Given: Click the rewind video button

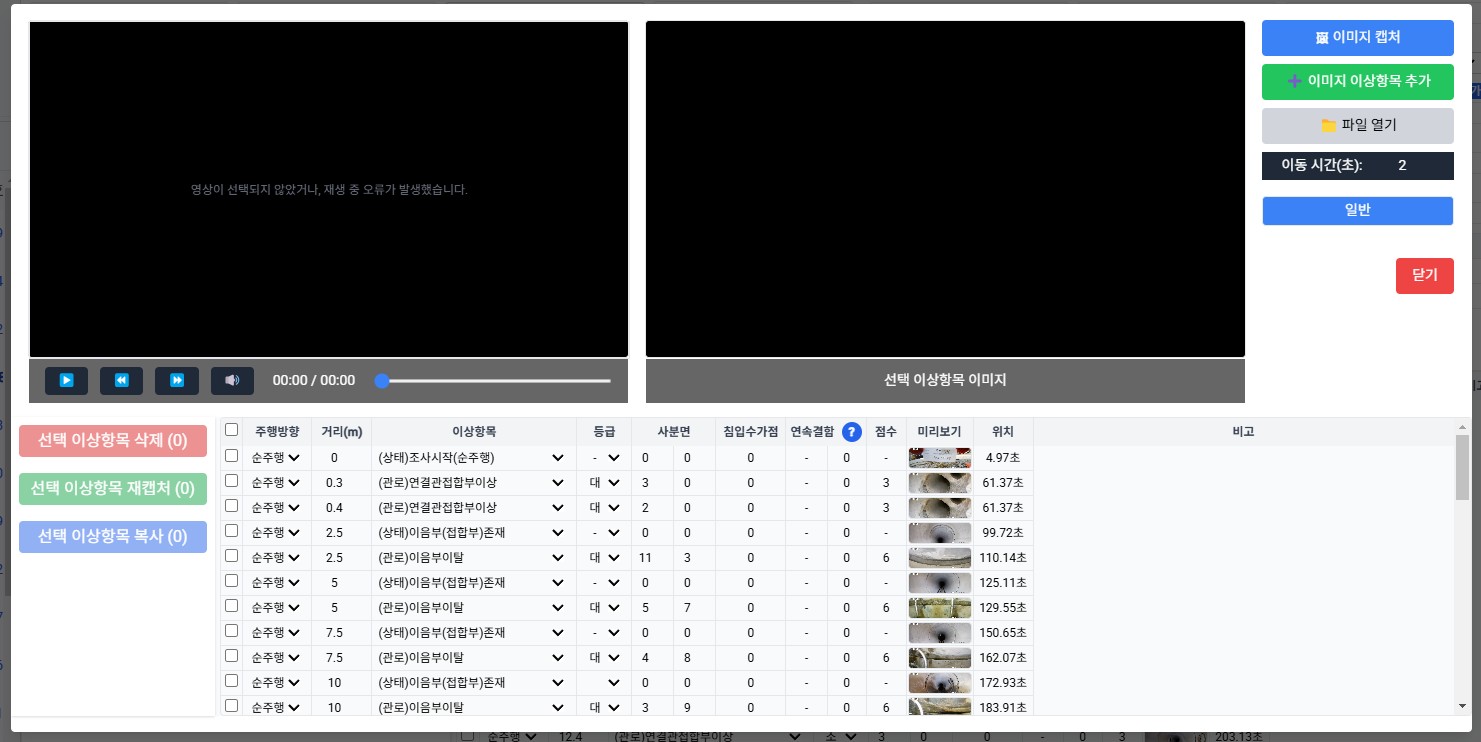Looking at the screenshot, I should [x=121, y=380].
